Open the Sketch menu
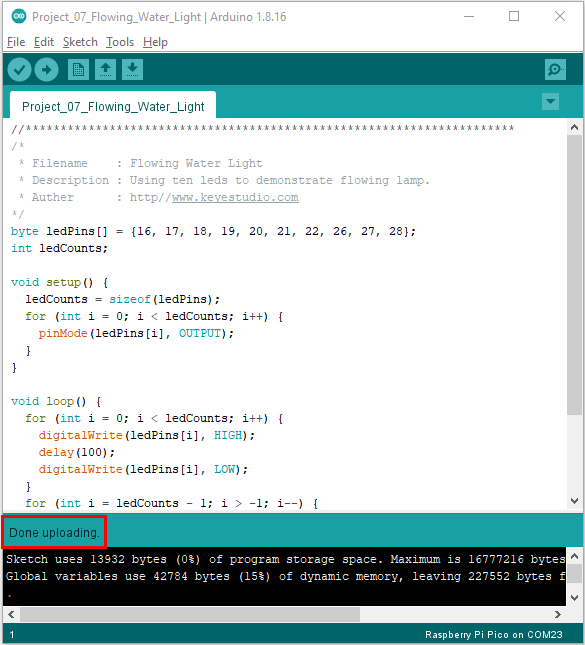 [x=80, y=42]
